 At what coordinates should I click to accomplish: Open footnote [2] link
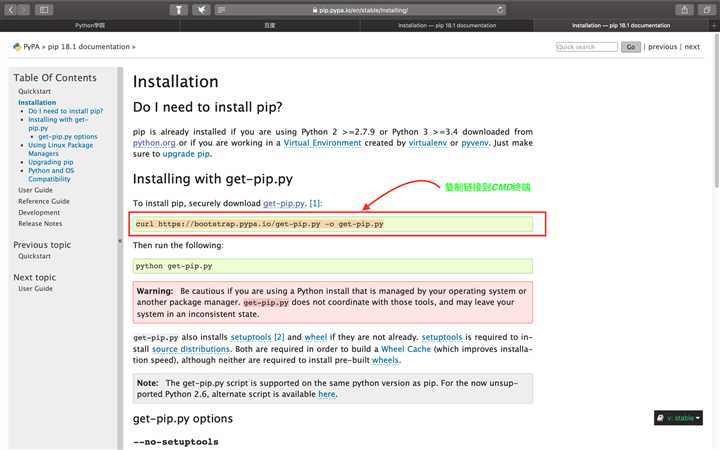click(279, 337)
